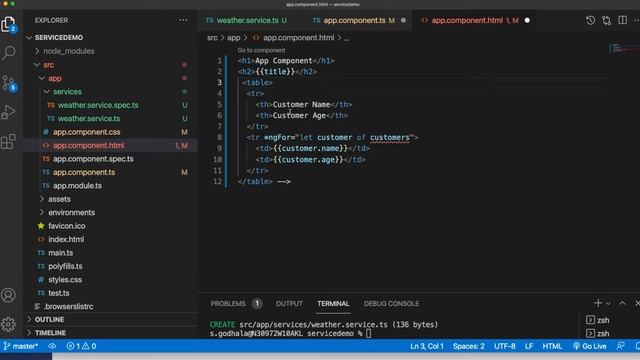
Task: Open app.component.ts in explorer
Action: [84, 172]
